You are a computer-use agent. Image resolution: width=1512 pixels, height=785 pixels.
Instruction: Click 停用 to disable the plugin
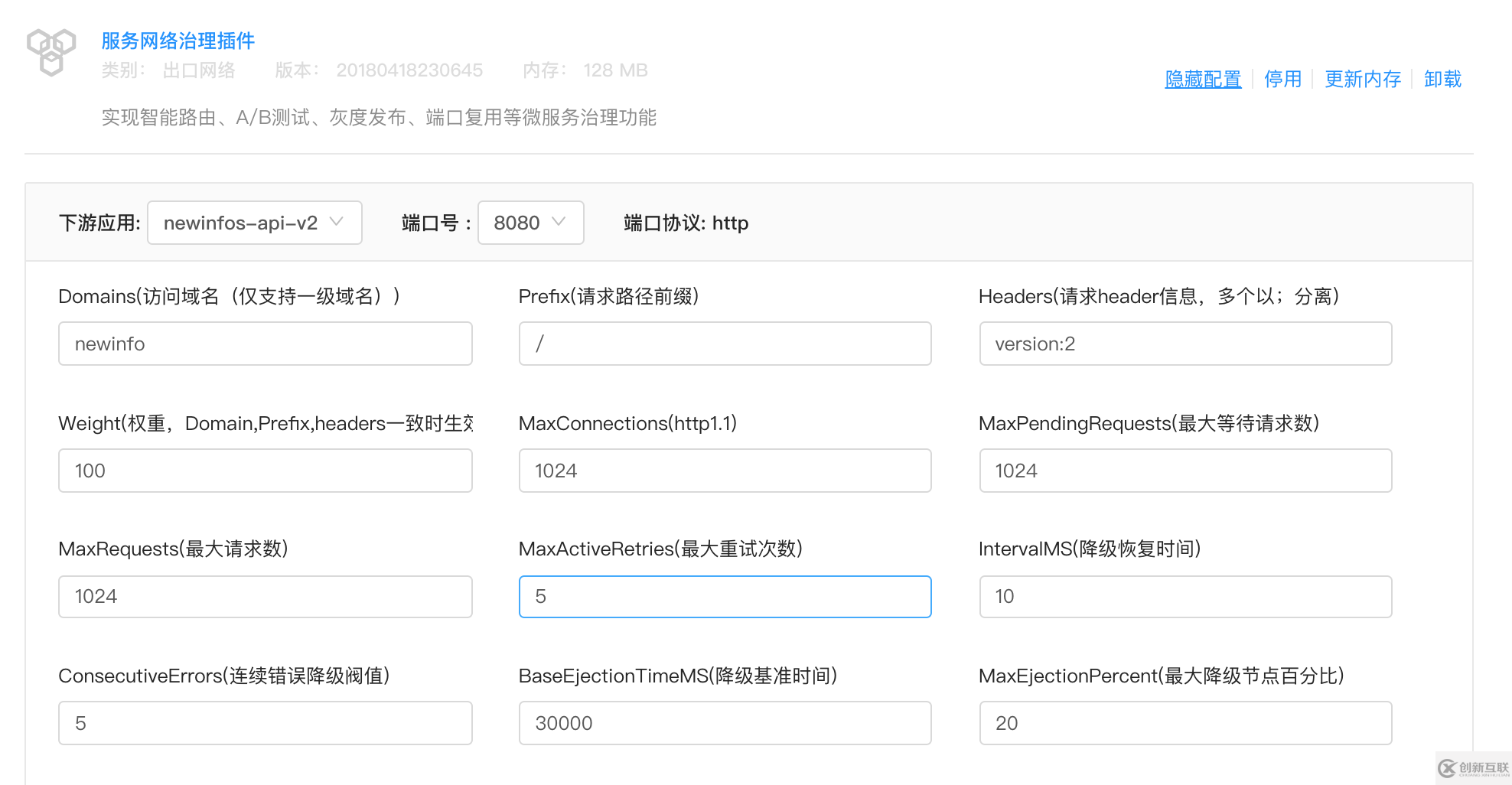point(1282,79)
